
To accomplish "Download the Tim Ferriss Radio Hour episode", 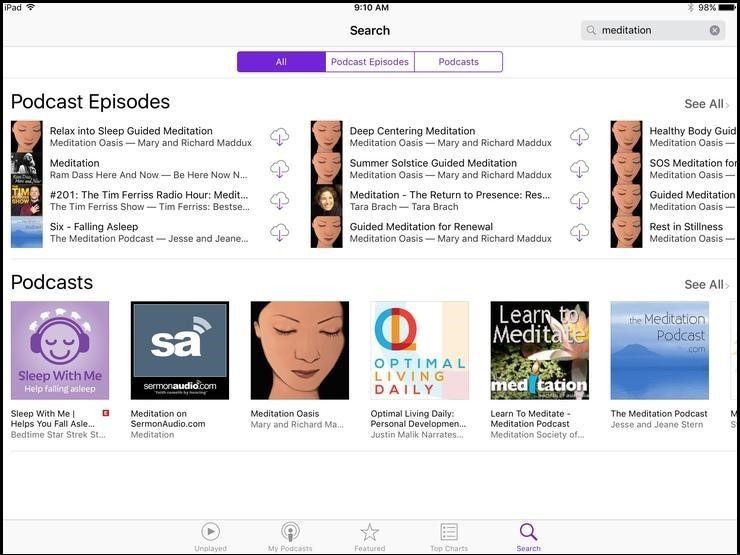I will coord(279,201).
